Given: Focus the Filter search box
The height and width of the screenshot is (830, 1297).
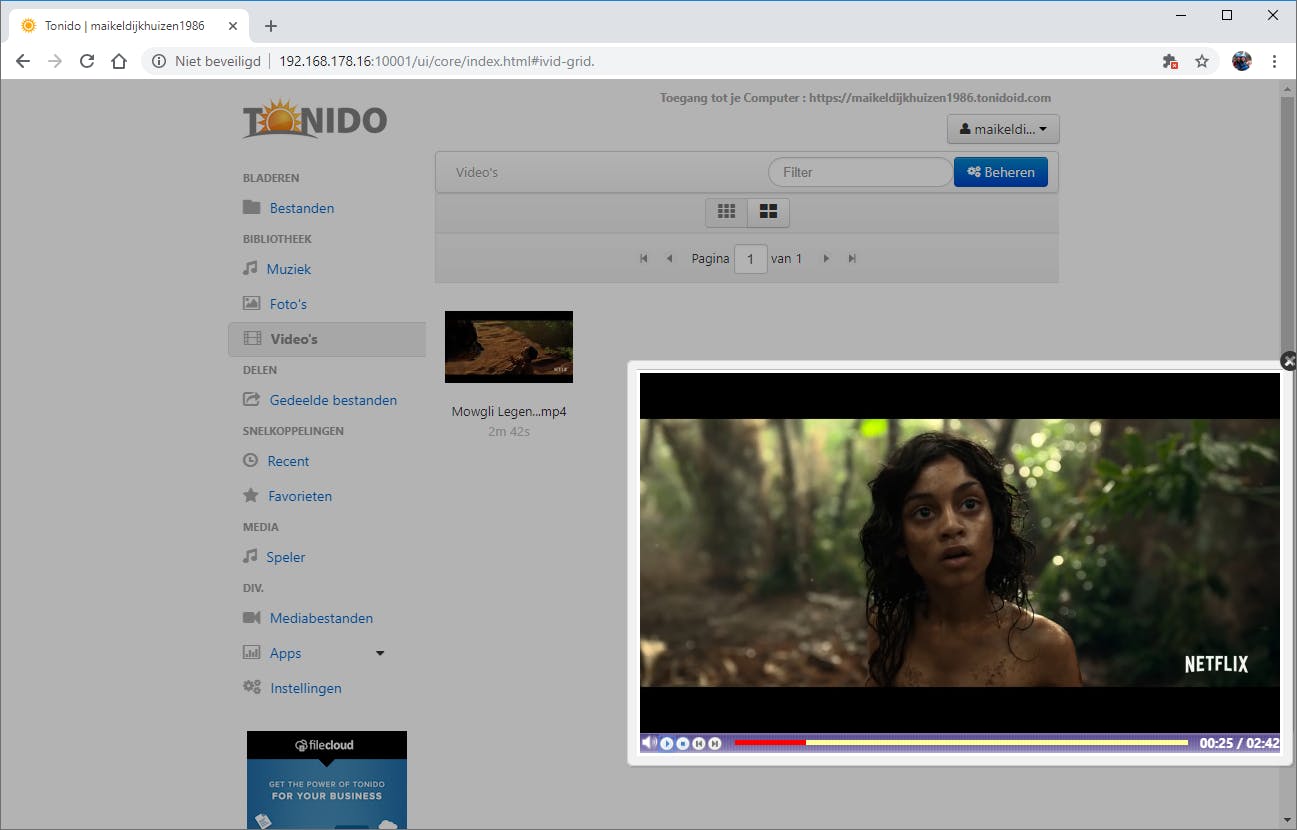Looking at the screenshot, I should [860, 172].
